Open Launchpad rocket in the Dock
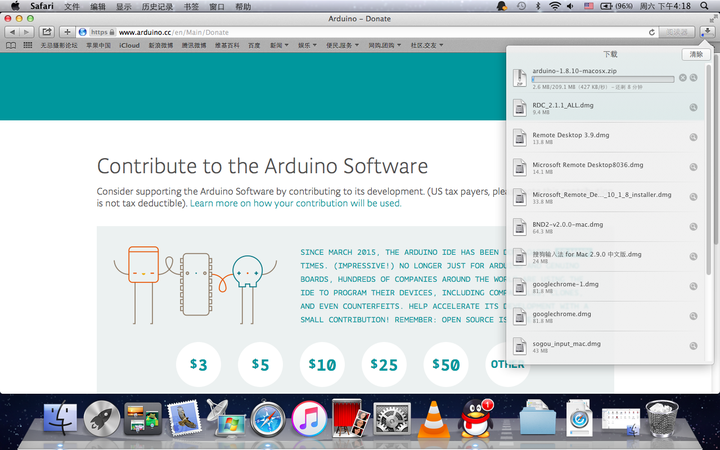This screenshot has height=450, width=720. pyautogui.click(x=101, y=419)
